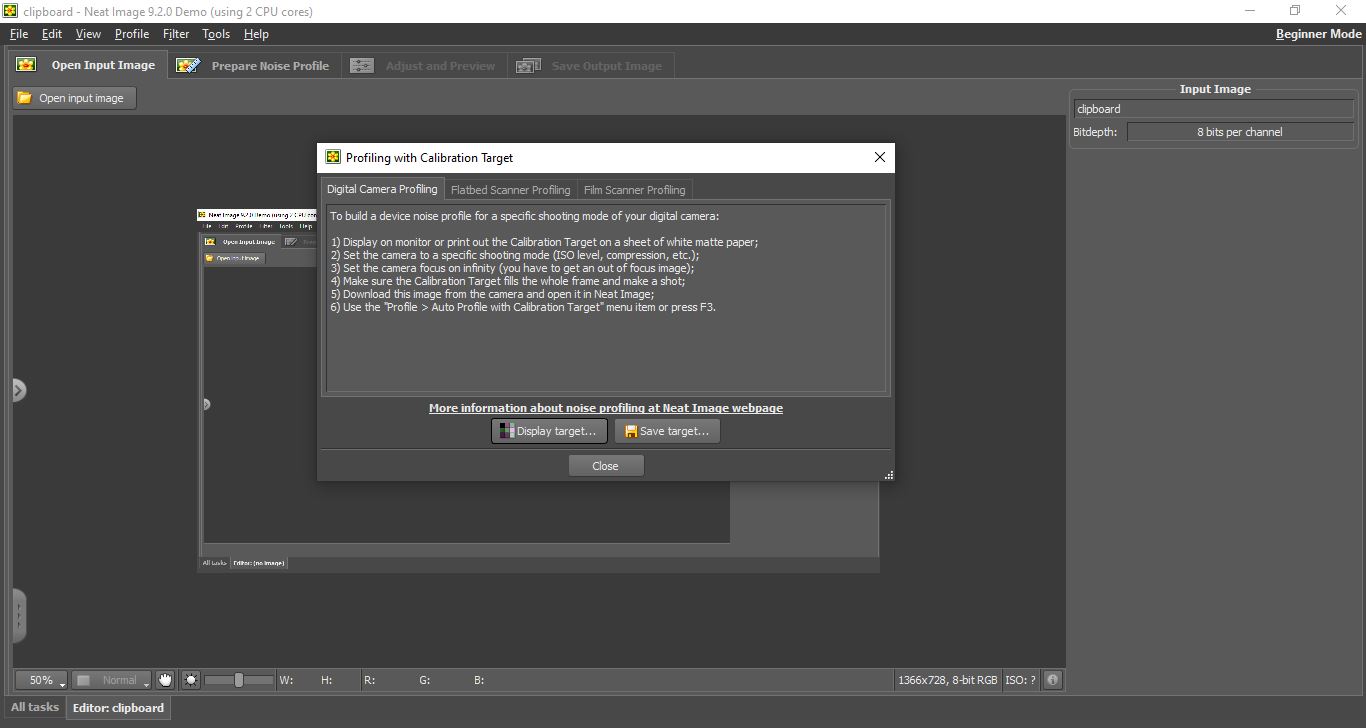
Task: Click the Open input image button
Action: pos(75,98)
